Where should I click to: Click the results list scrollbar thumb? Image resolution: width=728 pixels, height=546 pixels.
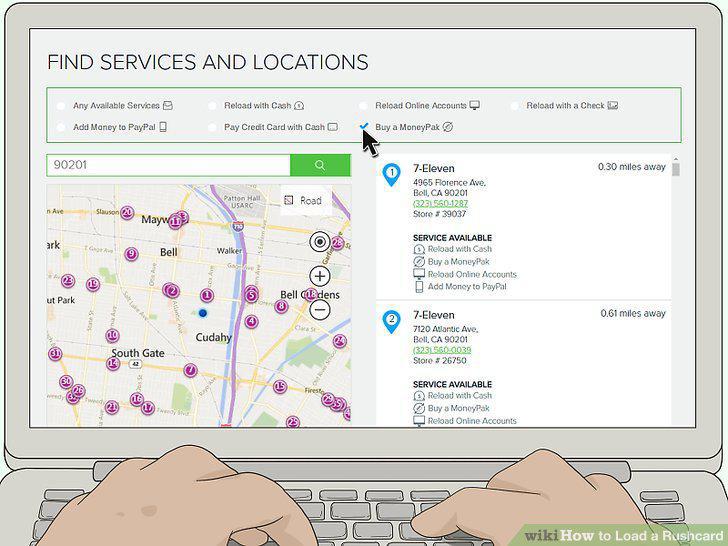click(676, 169)
